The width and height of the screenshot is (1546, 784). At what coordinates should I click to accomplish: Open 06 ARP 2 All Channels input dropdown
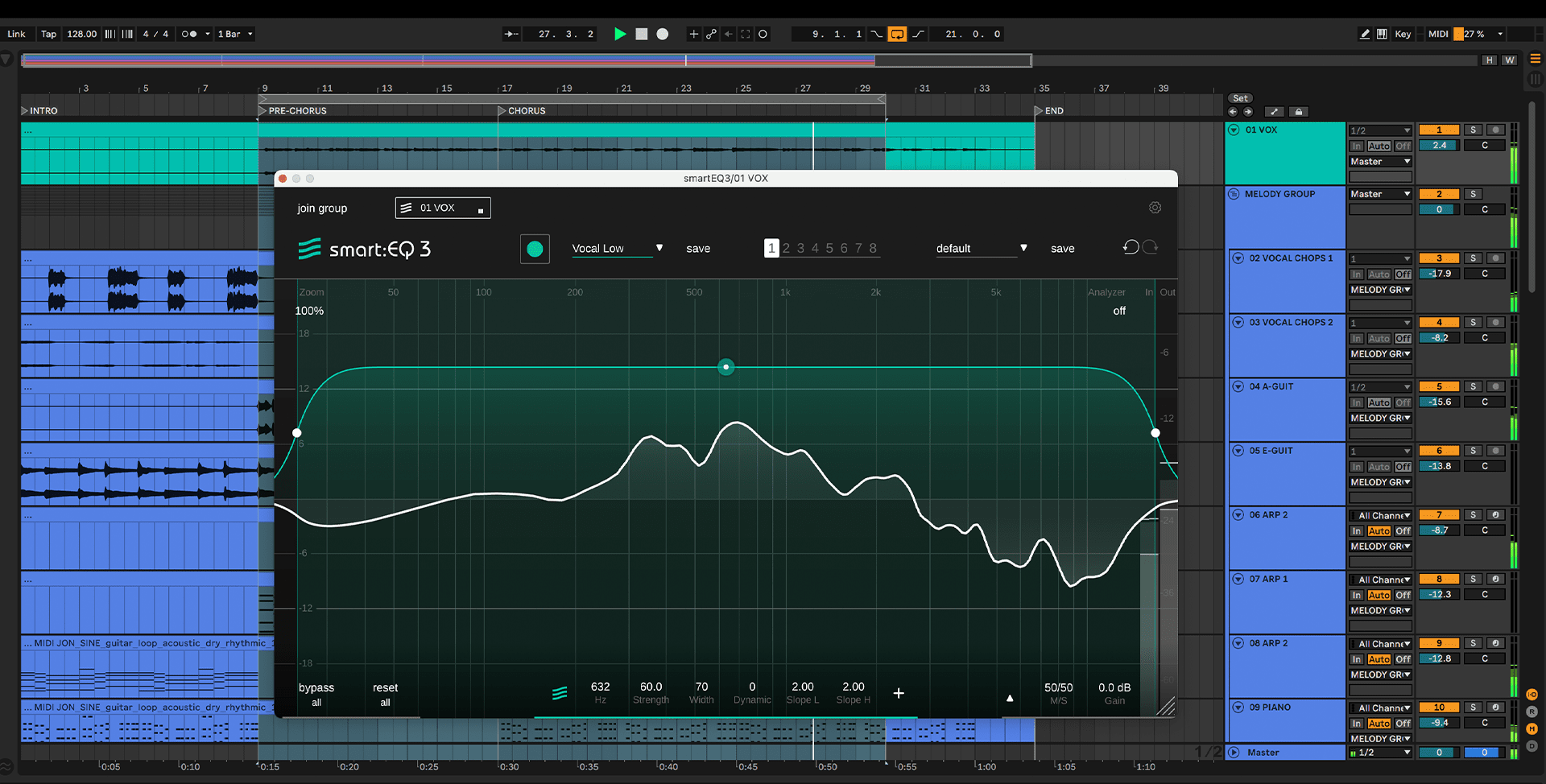(1380, 515)
